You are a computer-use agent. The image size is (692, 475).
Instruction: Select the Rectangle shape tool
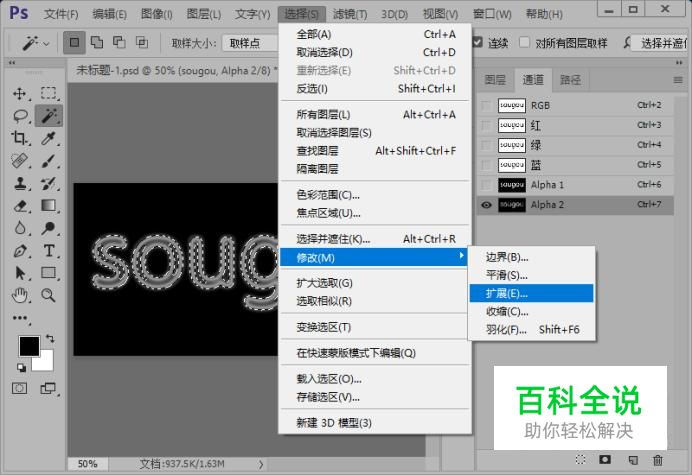point(49,273)
